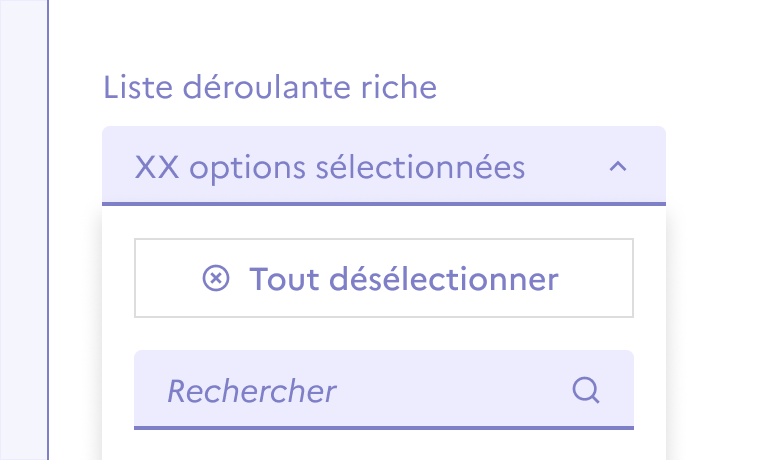The image size is (768, 460).
Task: Click the light purple left sidebar strip
Action: click(23, 230)
